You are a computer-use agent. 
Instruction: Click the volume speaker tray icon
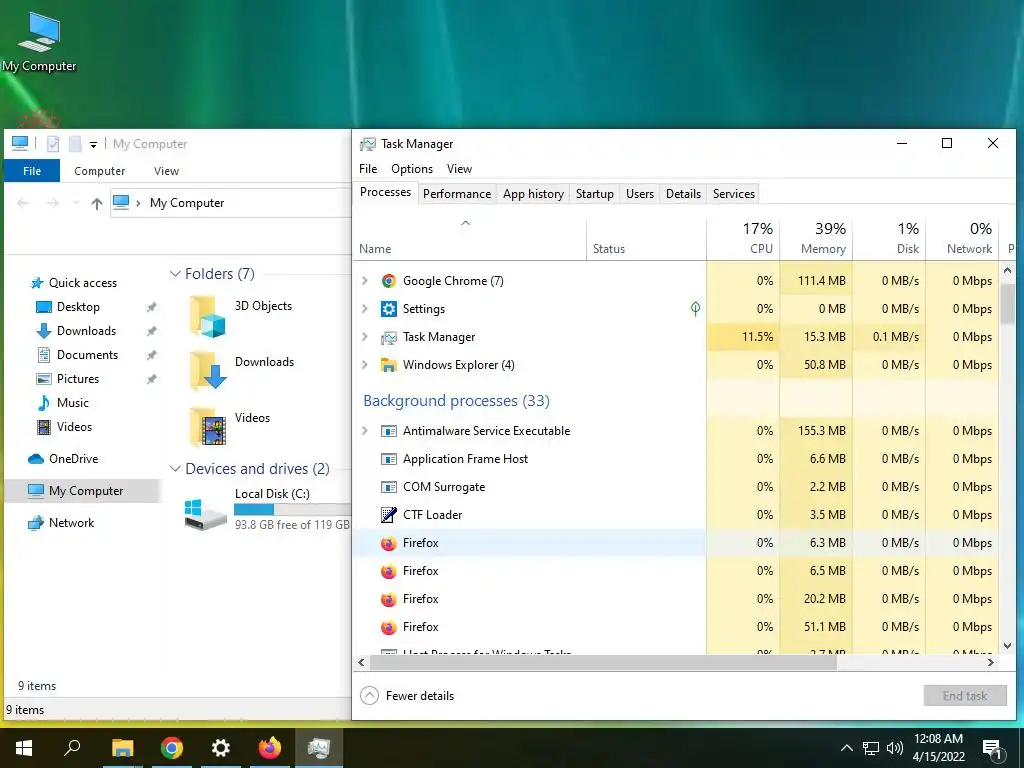895,748
